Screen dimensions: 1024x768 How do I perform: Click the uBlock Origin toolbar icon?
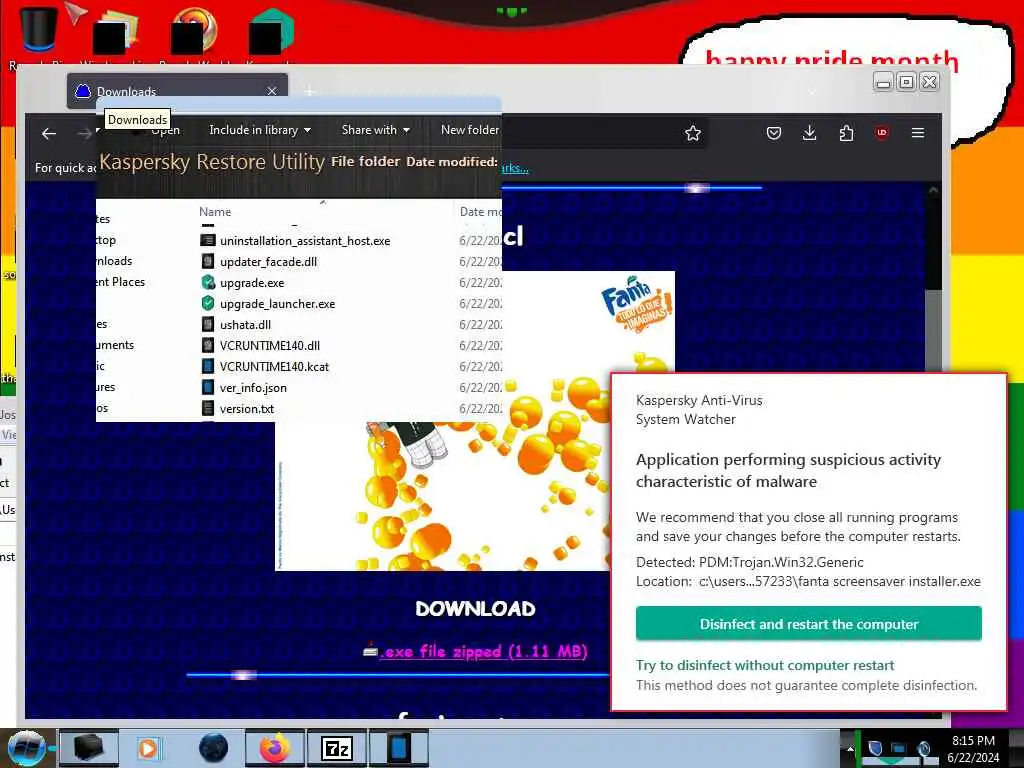click(882, 133)
